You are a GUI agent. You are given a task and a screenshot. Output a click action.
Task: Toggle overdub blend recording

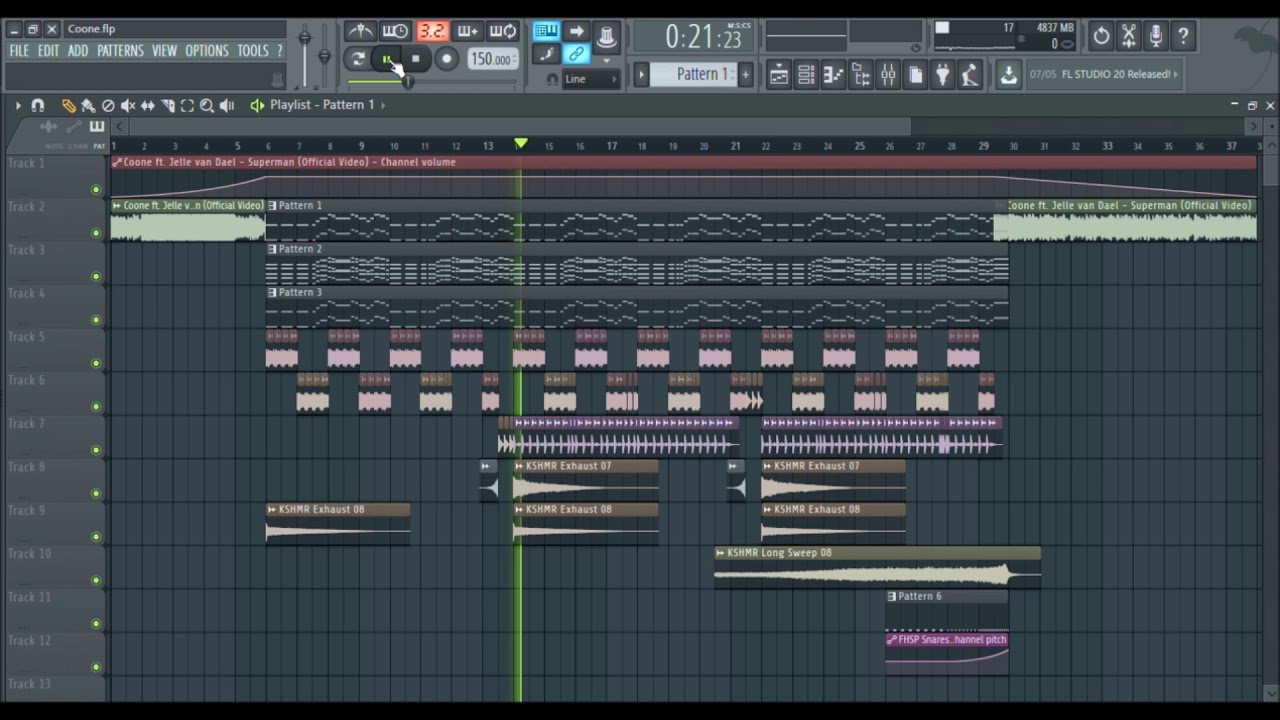tap(467, 32)
